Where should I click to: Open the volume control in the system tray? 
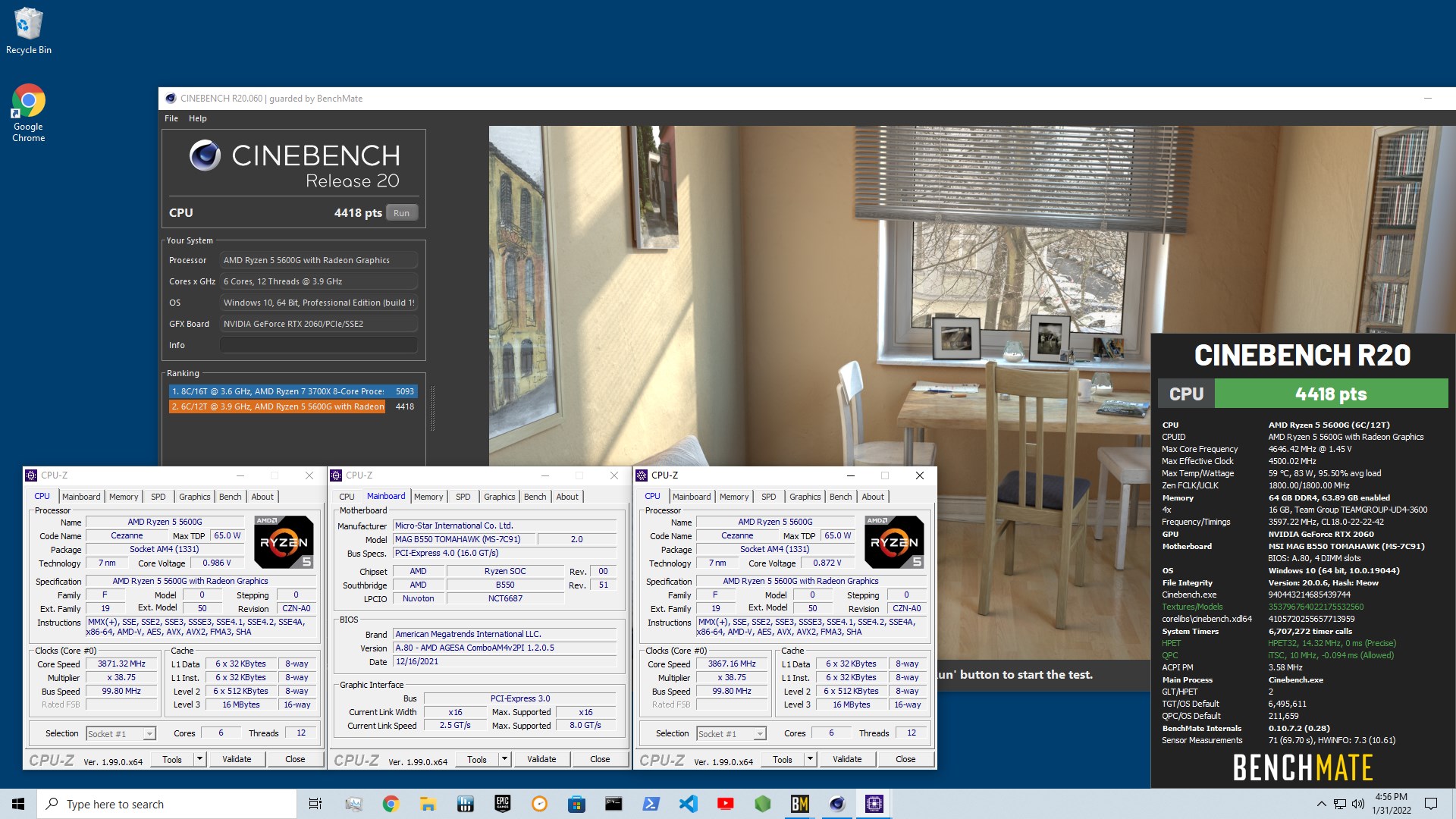point(1357,804)
